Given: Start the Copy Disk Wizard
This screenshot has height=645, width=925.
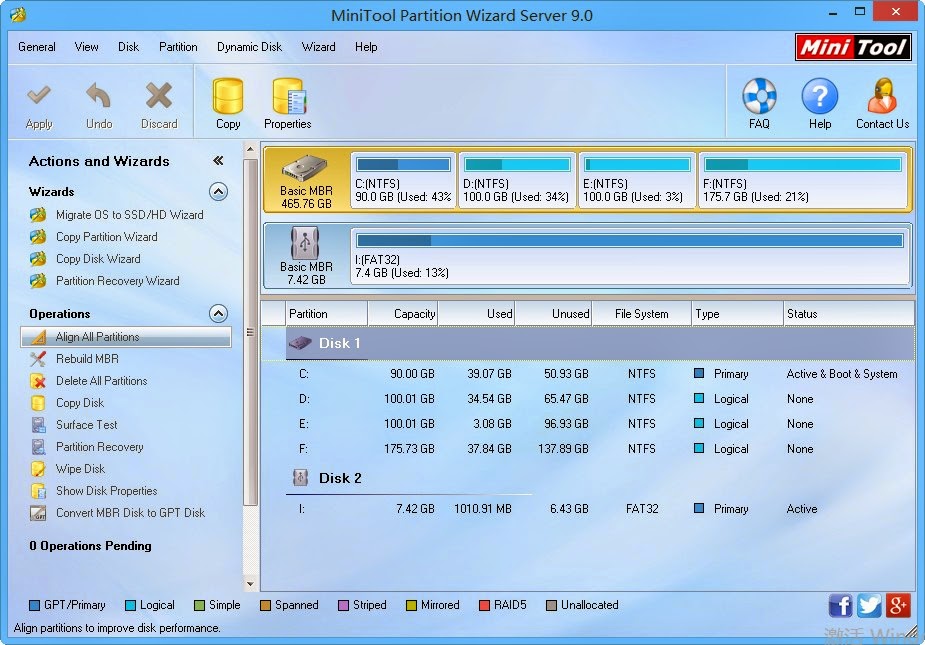Looking at the screenshot, I should (x=98, y=258).
